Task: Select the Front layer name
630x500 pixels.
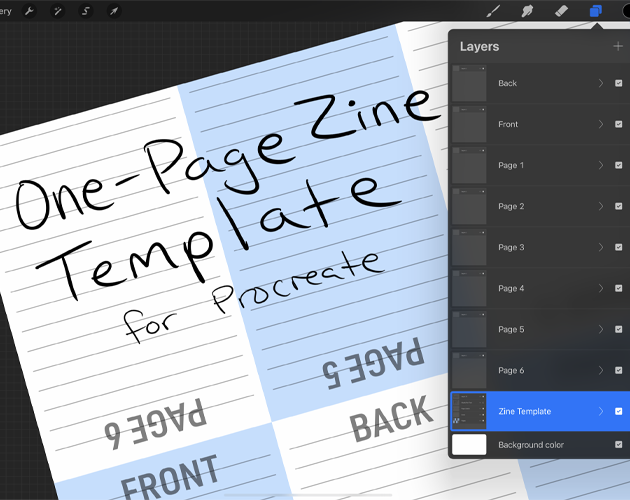Action: tap(508, 124)
